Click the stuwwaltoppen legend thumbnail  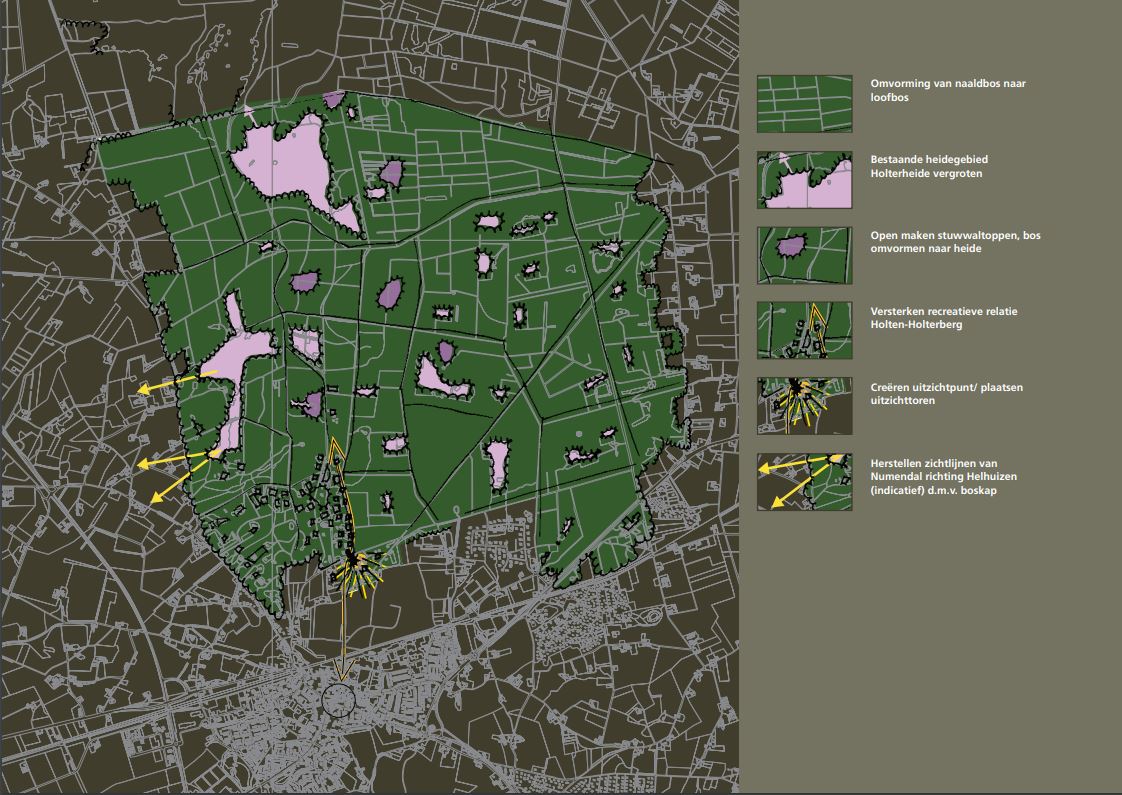tap(804, 255)
